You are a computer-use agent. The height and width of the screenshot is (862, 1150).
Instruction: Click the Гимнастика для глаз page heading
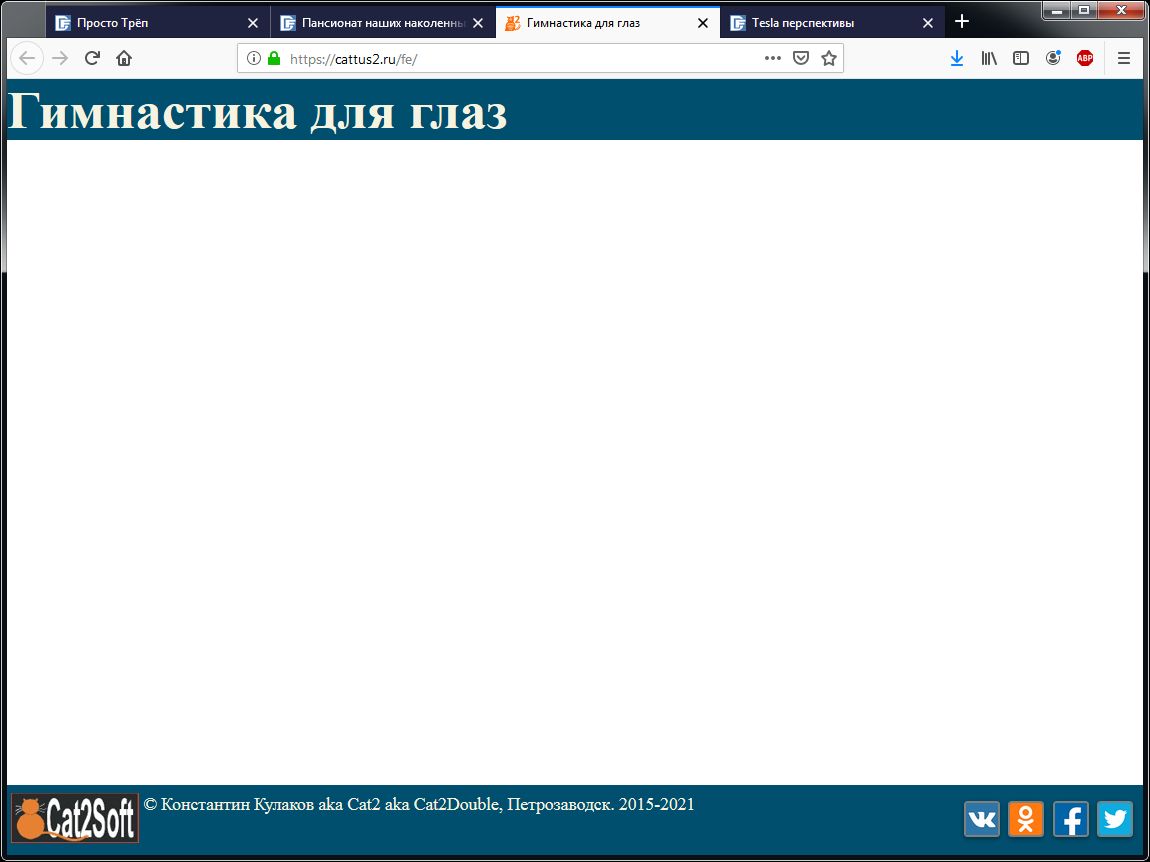pyautogui.click(x=257, y=112)
